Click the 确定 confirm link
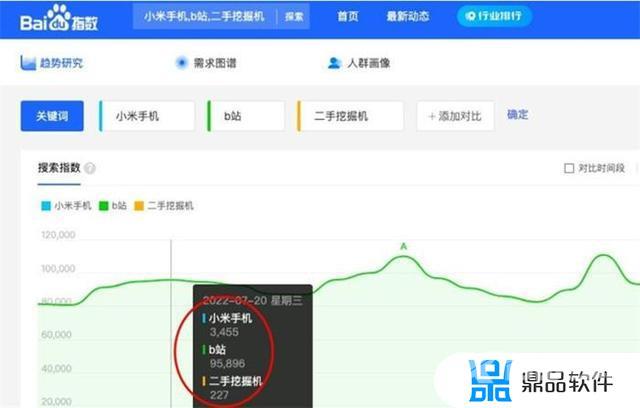The height and width of the screenshot is (408, 640). (518, 115)
